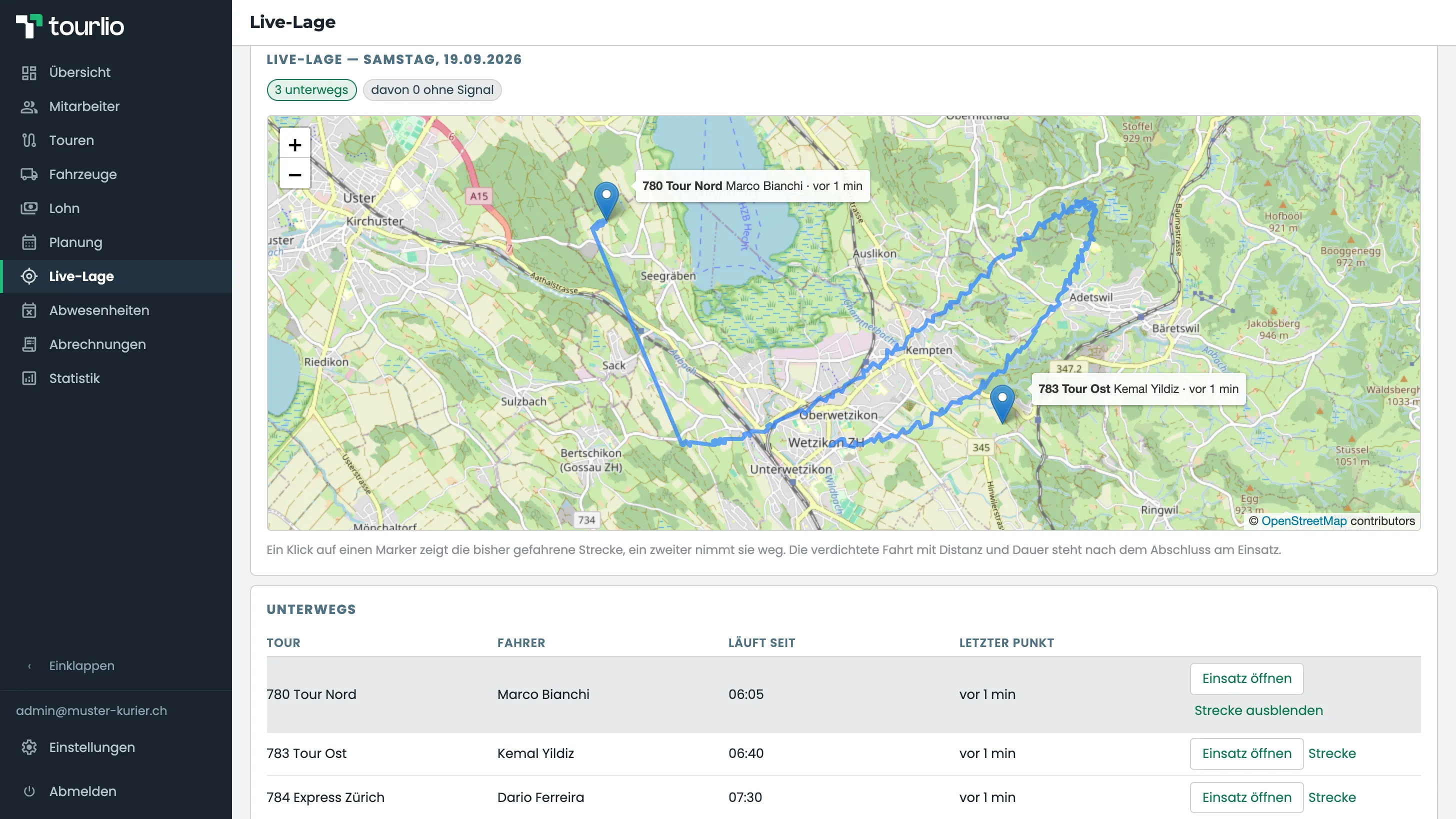This screenshot has height=819, width=1456.
Task: Click the '3 unterwegs' status chip
Action: coord(311,90)
